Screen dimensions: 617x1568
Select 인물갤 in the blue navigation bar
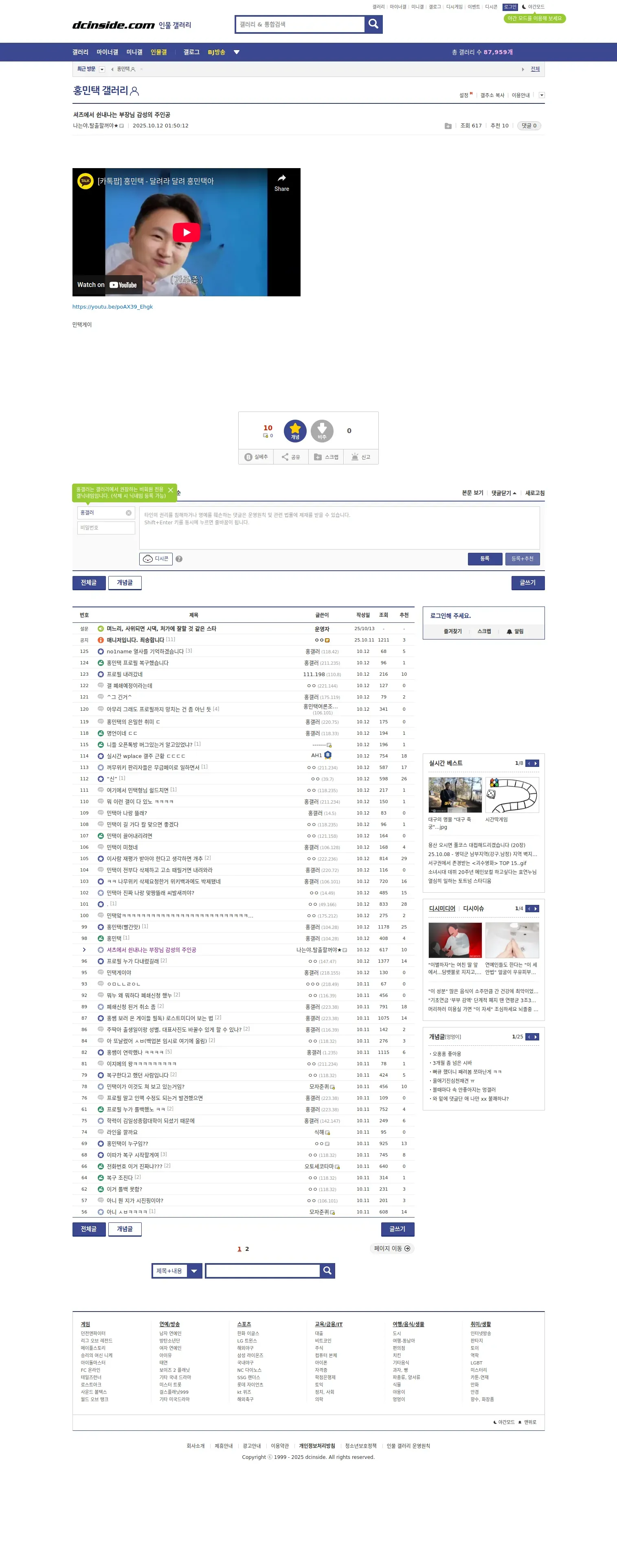[x=158, y=53]
